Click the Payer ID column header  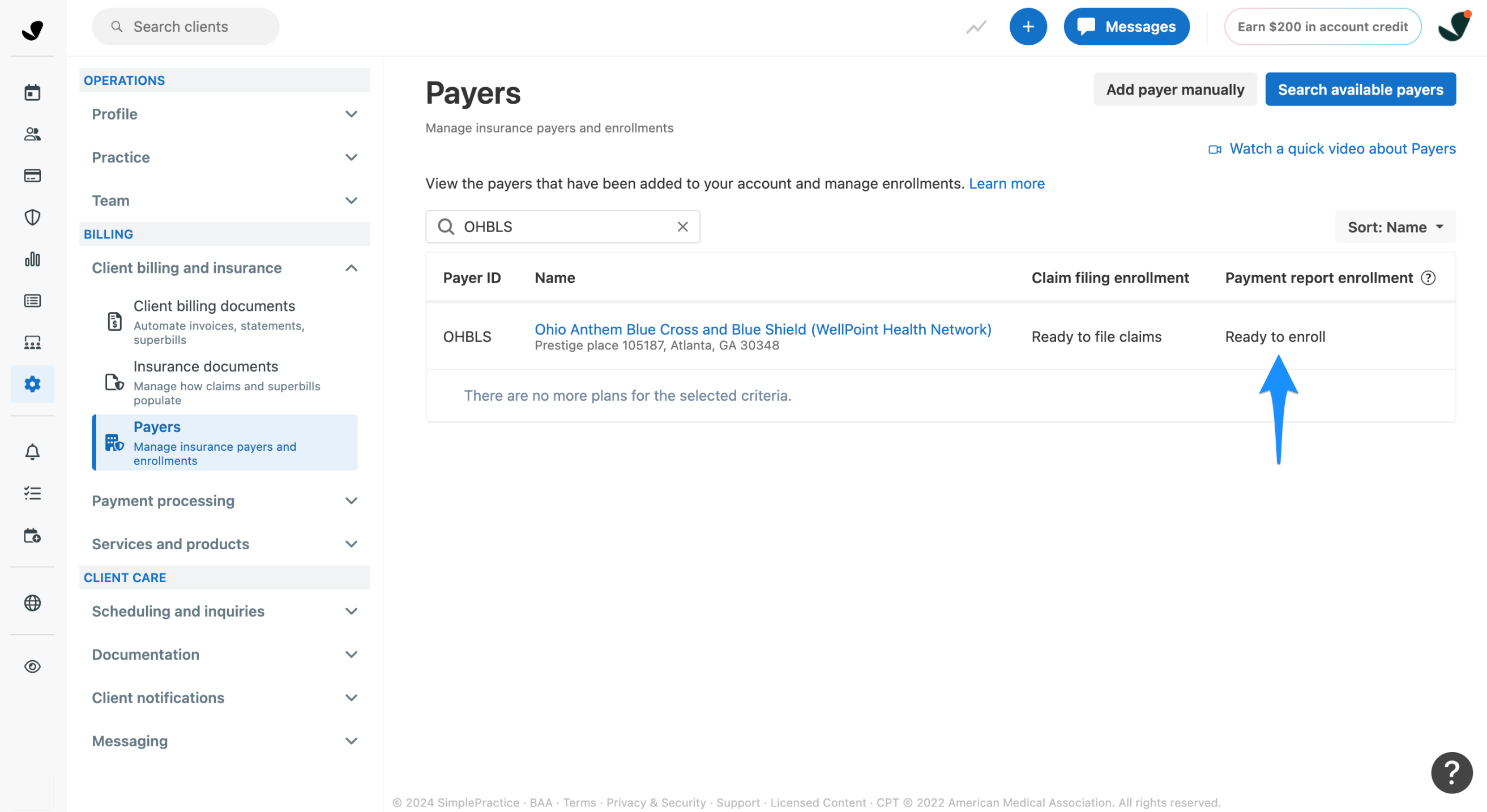point(472,277)
